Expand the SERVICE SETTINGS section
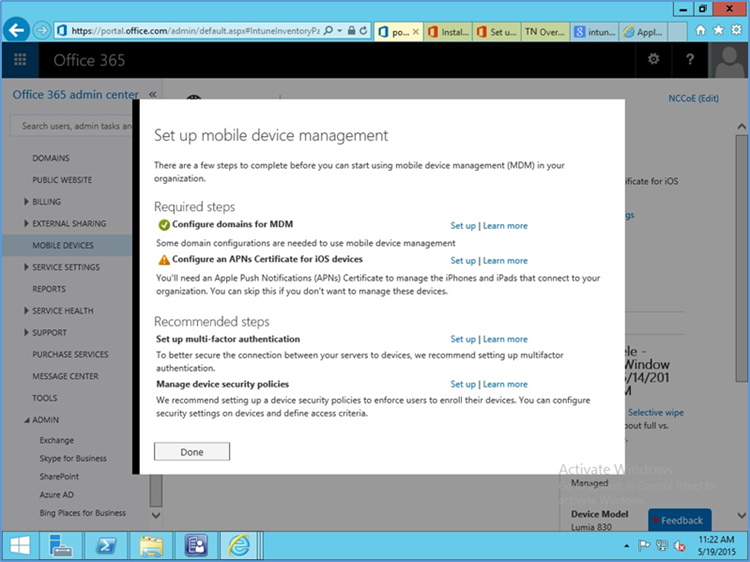750x562 pixels. point(26,267)
